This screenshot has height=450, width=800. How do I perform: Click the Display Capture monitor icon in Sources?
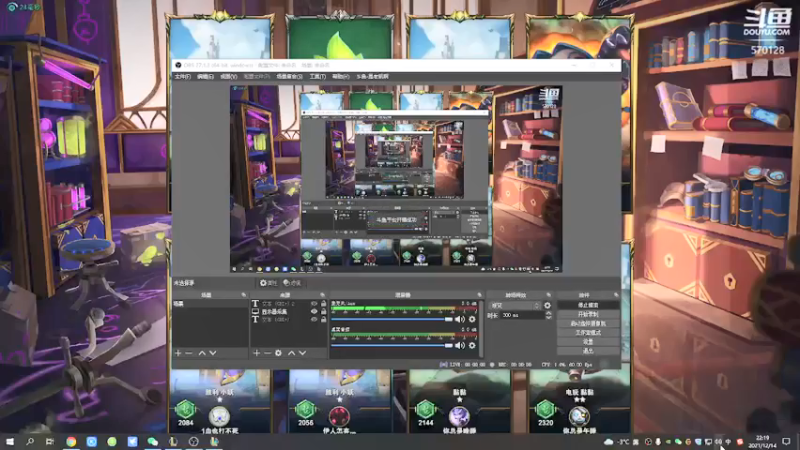pyautogui.click(x=255, y=311)
